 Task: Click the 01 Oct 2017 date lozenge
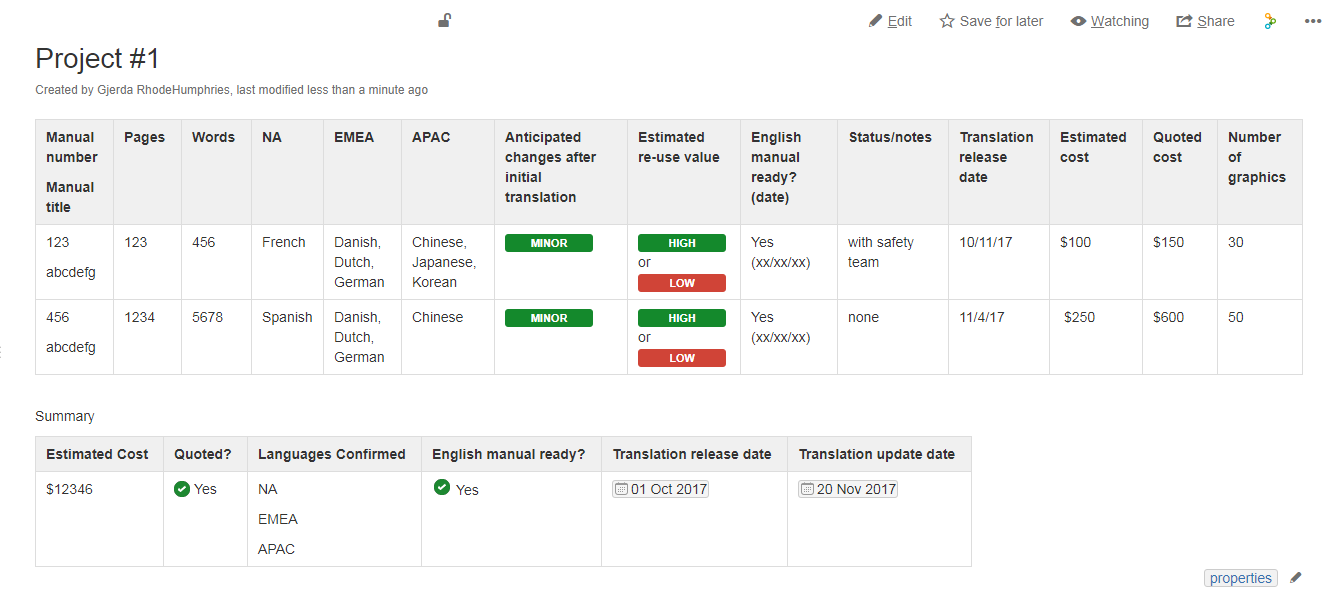(x=660, y=489)
